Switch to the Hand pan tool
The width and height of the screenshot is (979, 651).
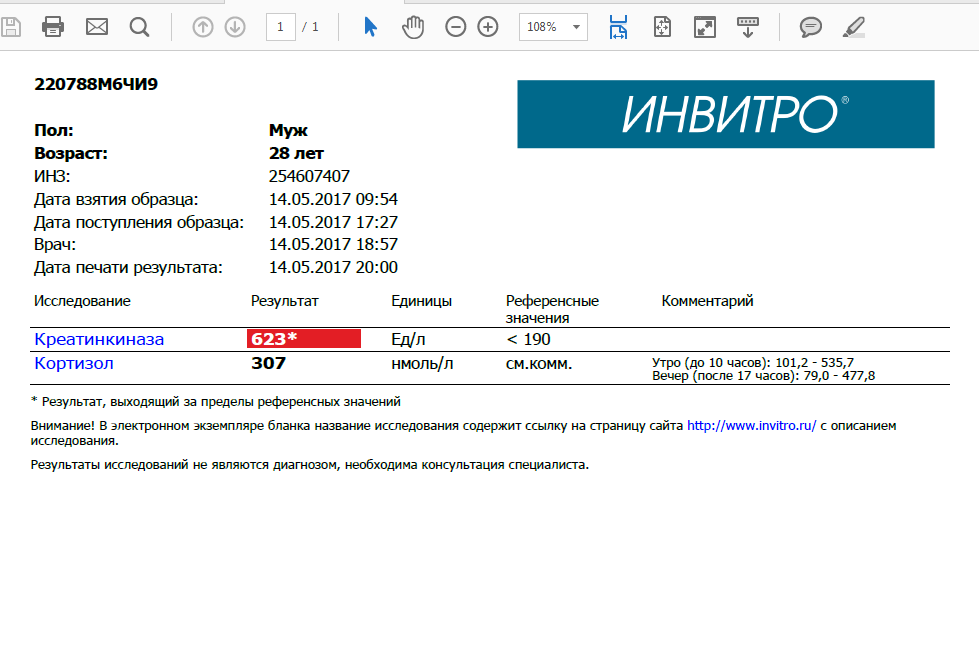pyautogui.click(x=413, y=27)
